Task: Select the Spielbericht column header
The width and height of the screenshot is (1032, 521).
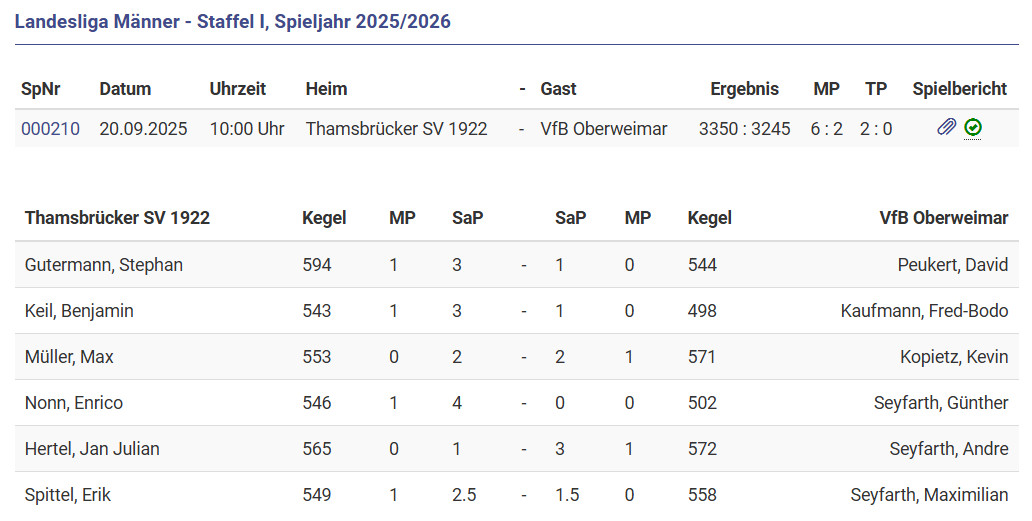Action: click(959, 89)
